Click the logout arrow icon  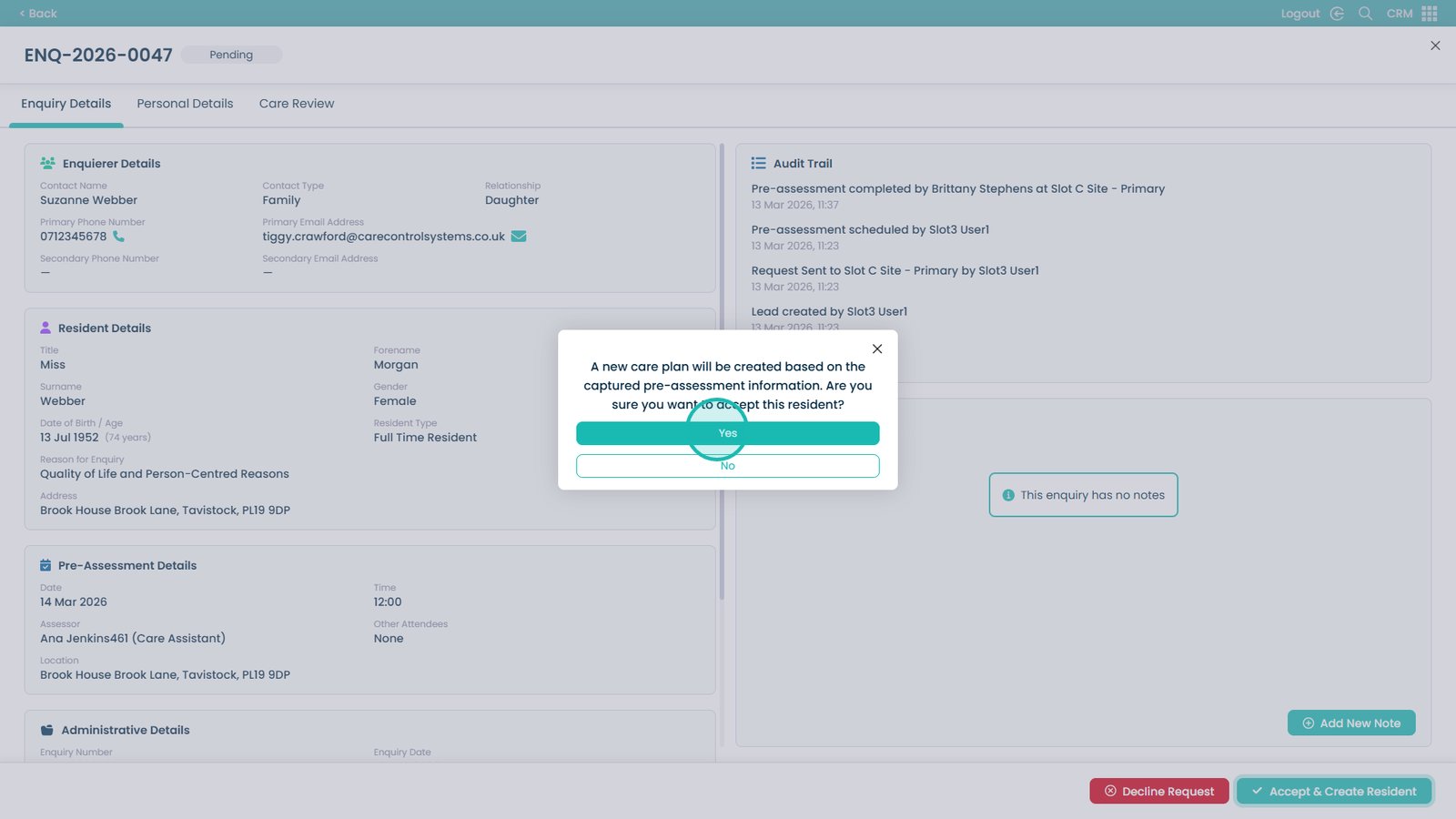pyautogui.click(x=1337, y=14)
